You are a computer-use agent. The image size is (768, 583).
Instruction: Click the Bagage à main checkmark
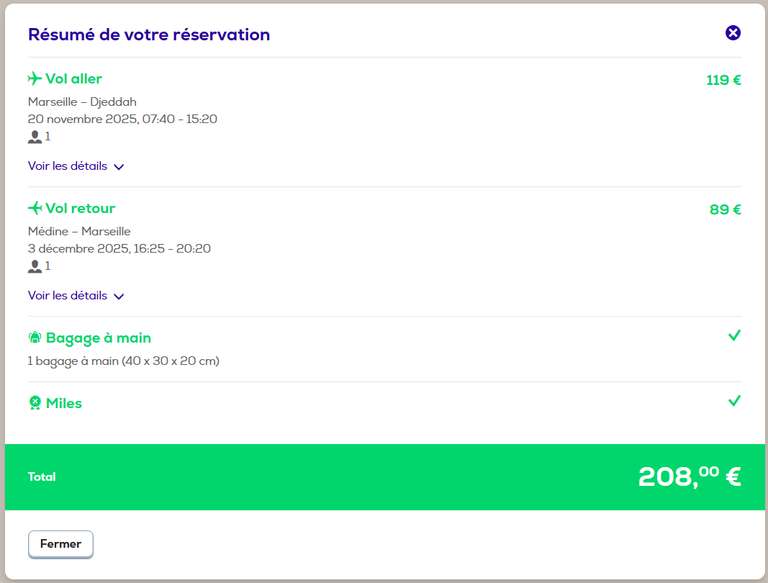click(x=734, y=336)
